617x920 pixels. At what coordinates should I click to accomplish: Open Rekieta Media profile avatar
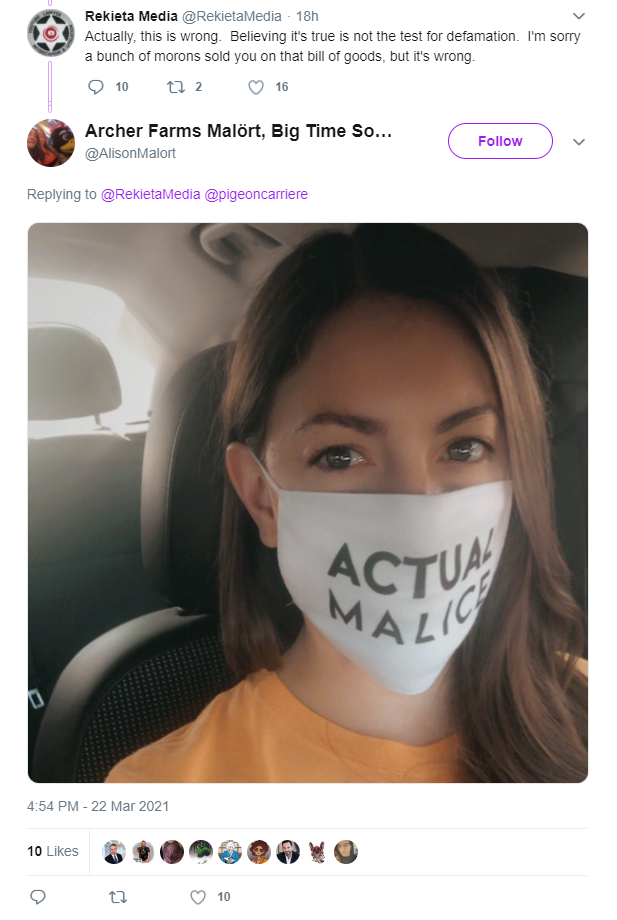coord(51,33)
